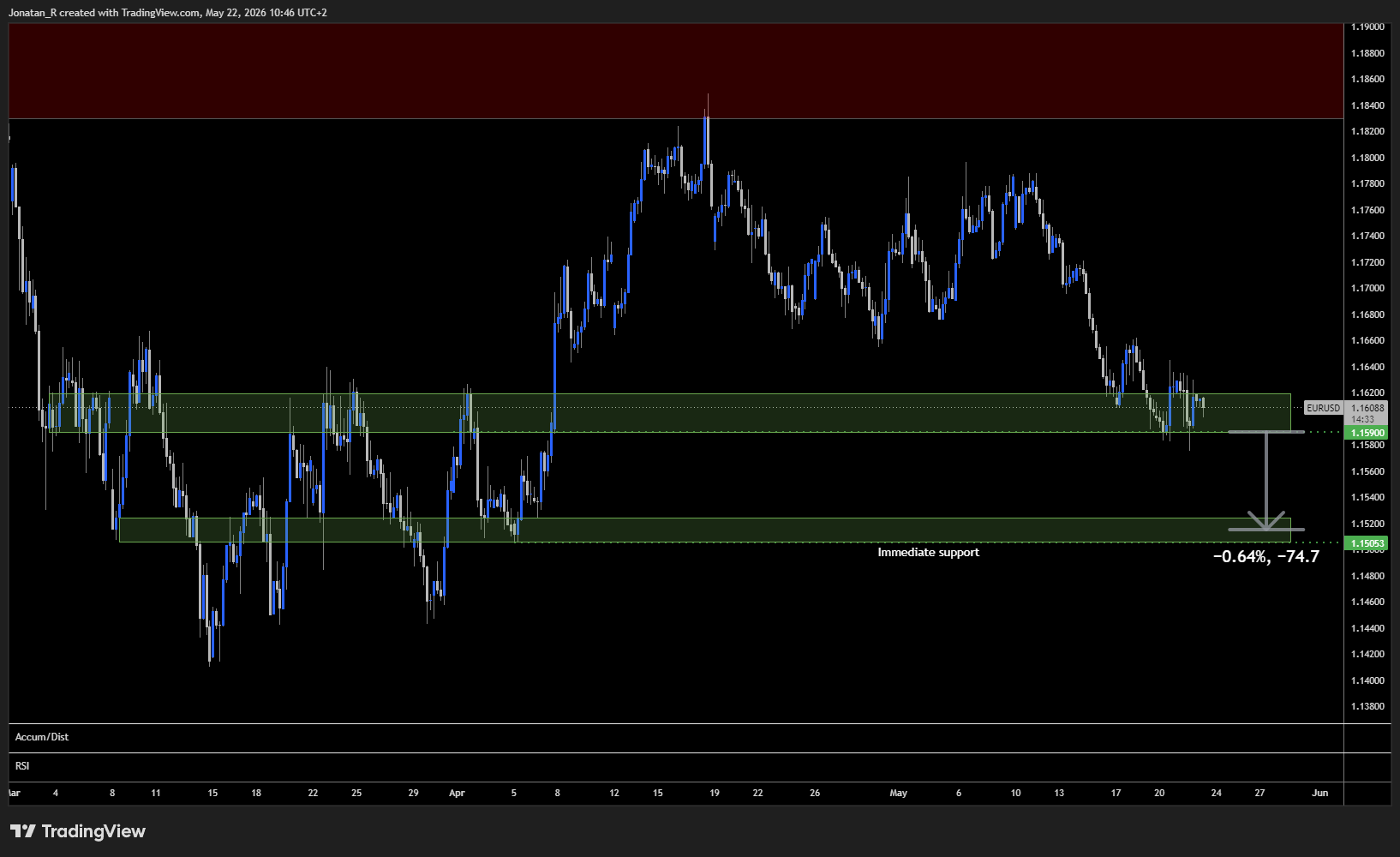
Task: Open the RSI indicator pane label
Action: [x=22, y=766]
